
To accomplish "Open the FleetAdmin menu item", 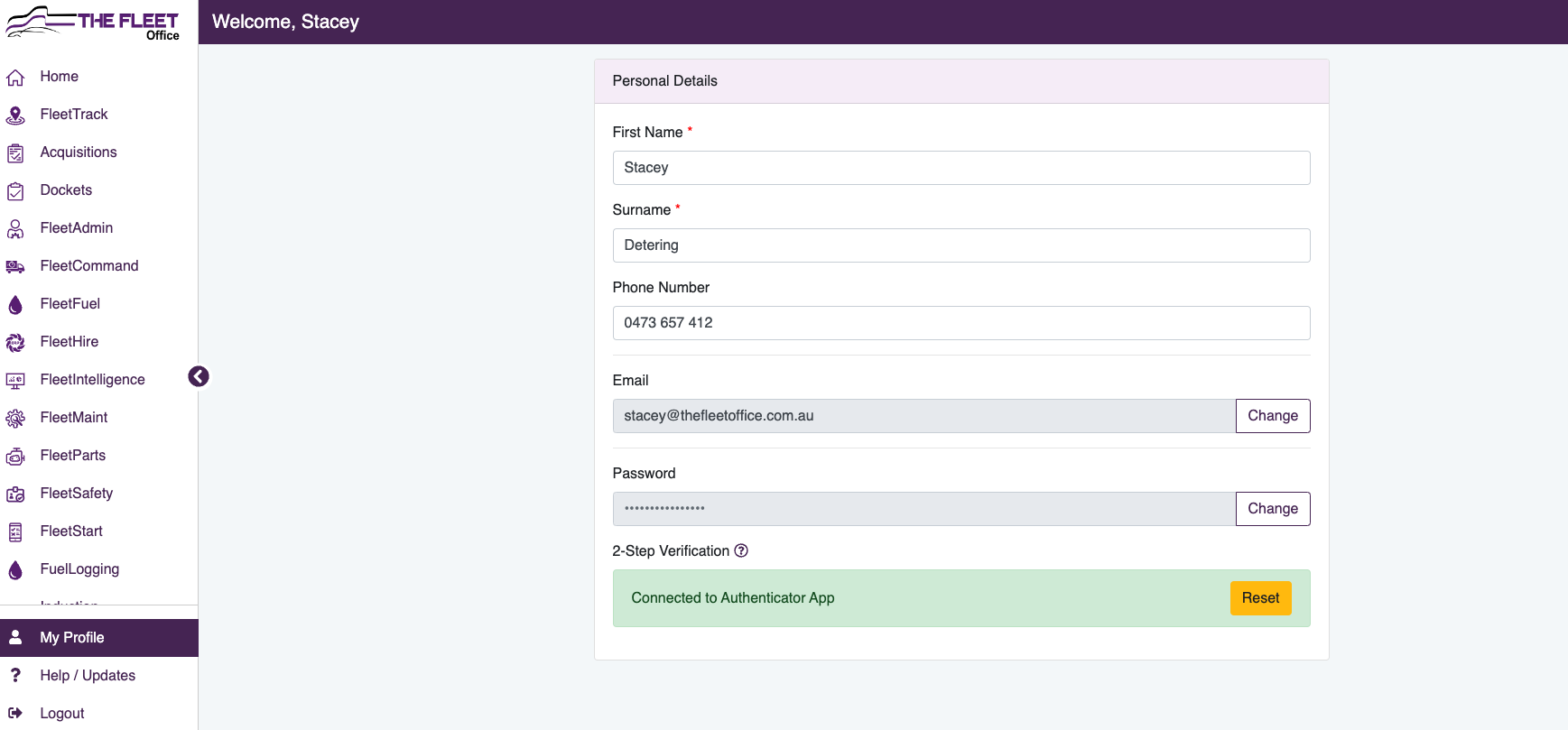I will tap(77, 228).
